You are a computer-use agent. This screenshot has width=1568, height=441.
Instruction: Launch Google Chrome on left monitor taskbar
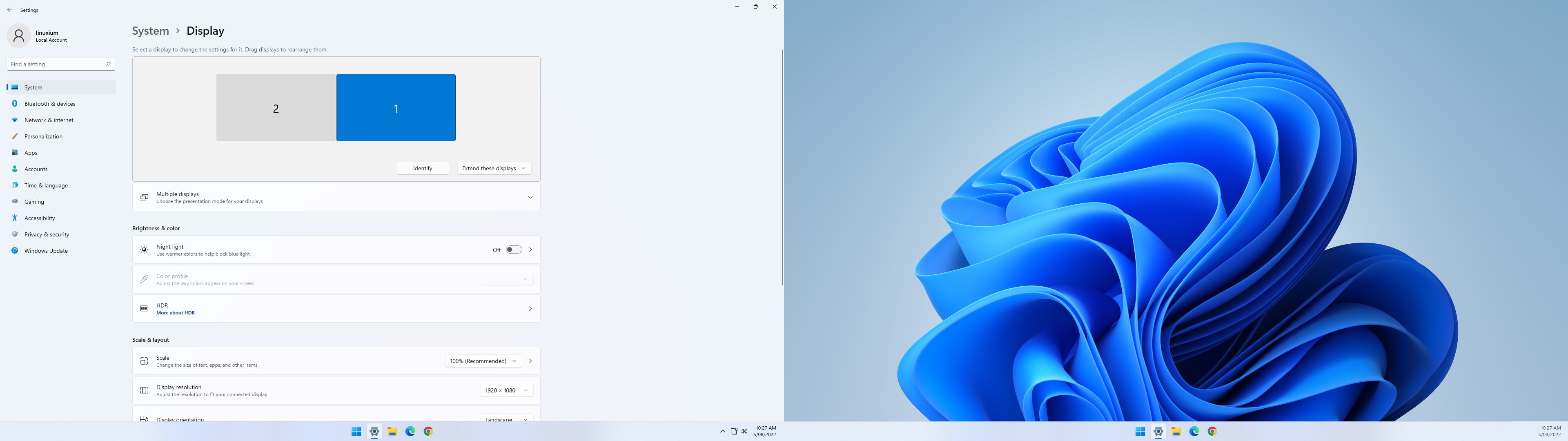coord(428,431)
